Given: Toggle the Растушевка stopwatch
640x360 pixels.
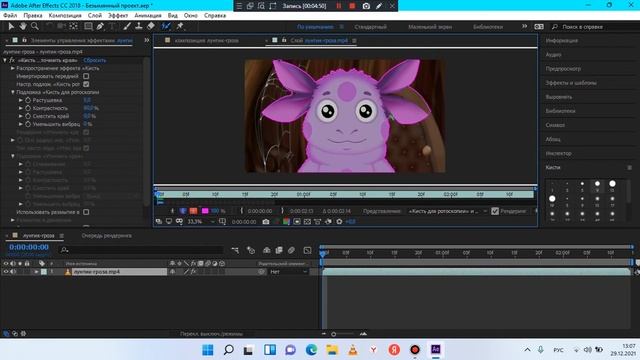Looking at the screenshot, I should tap(28, 100).
